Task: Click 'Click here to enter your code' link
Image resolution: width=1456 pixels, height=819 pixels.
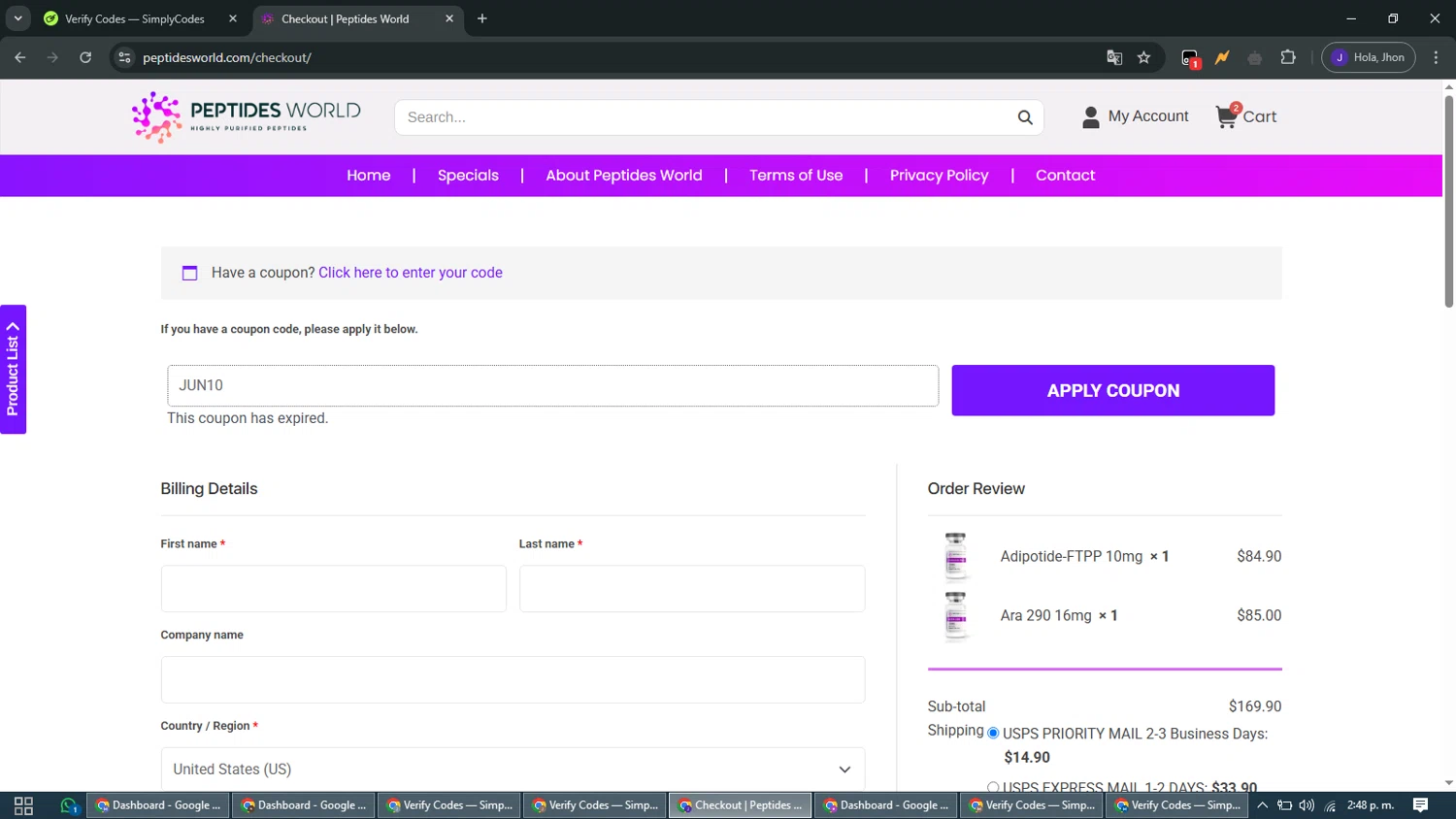Action: coord(411,273)
